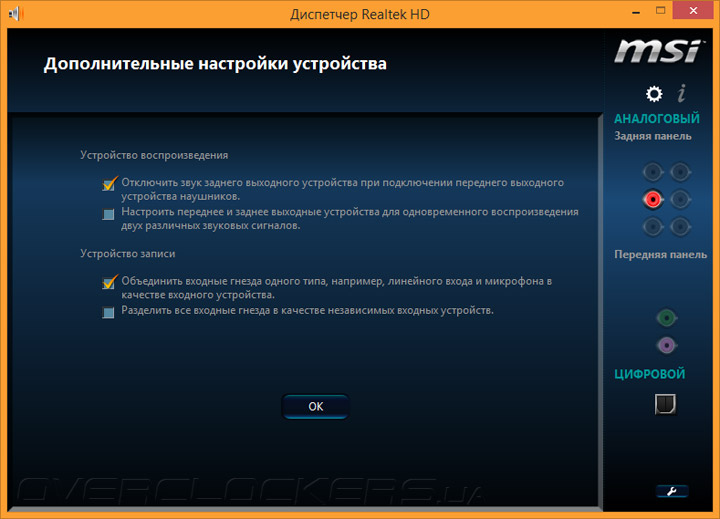Select the grey jack right of red jack
Viewport: 720px width, 519px height.
pyautogui.click(x=680, y=199)
